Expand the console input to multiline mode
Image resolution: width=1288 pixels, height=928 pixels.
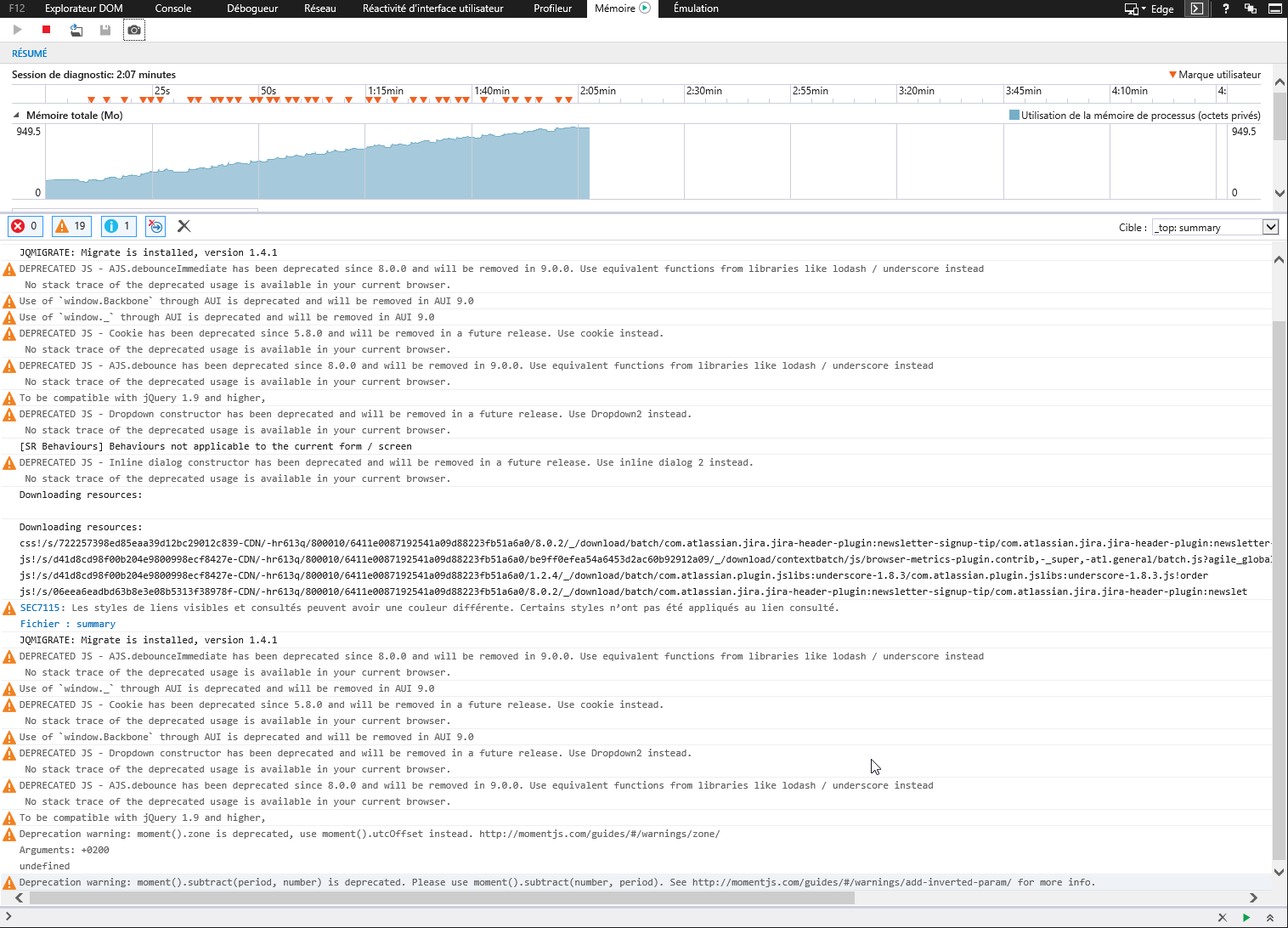tap(1270, 918)
